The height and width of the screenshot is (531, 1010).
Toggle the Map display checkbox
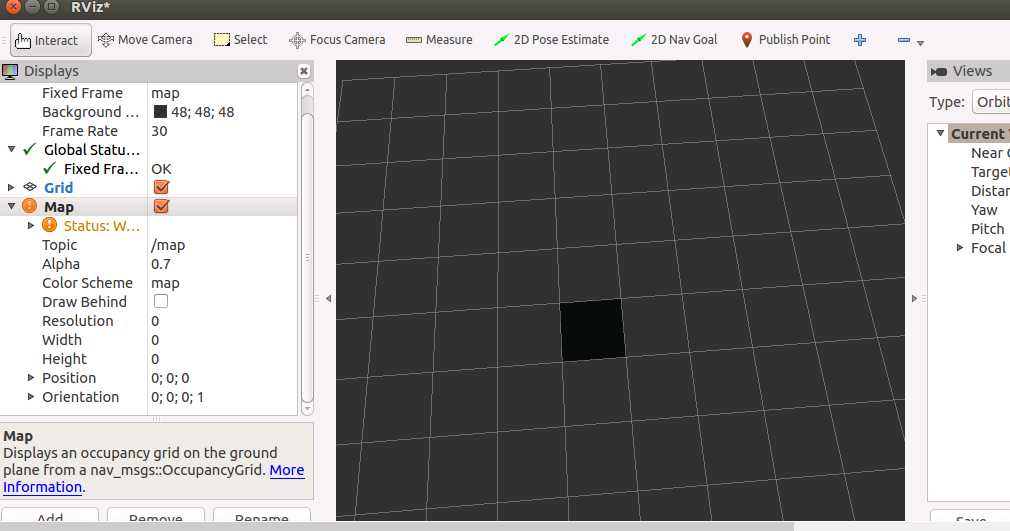tap(161, 207)
